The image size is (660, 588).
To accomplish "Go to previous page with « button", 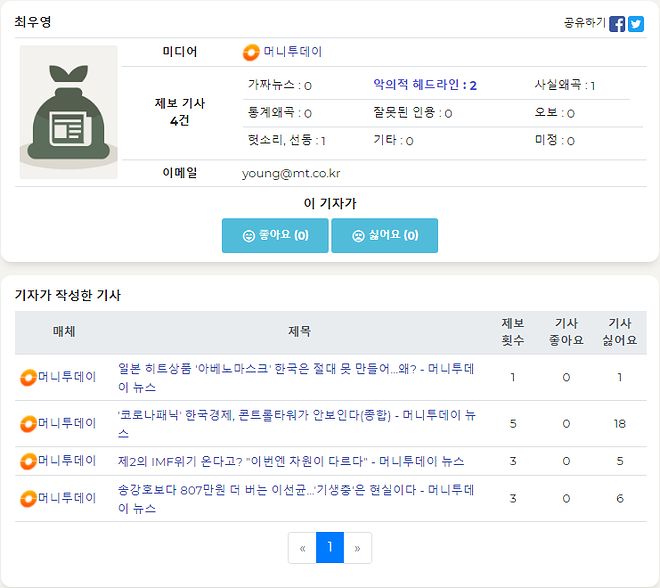I will pos(302,548).
